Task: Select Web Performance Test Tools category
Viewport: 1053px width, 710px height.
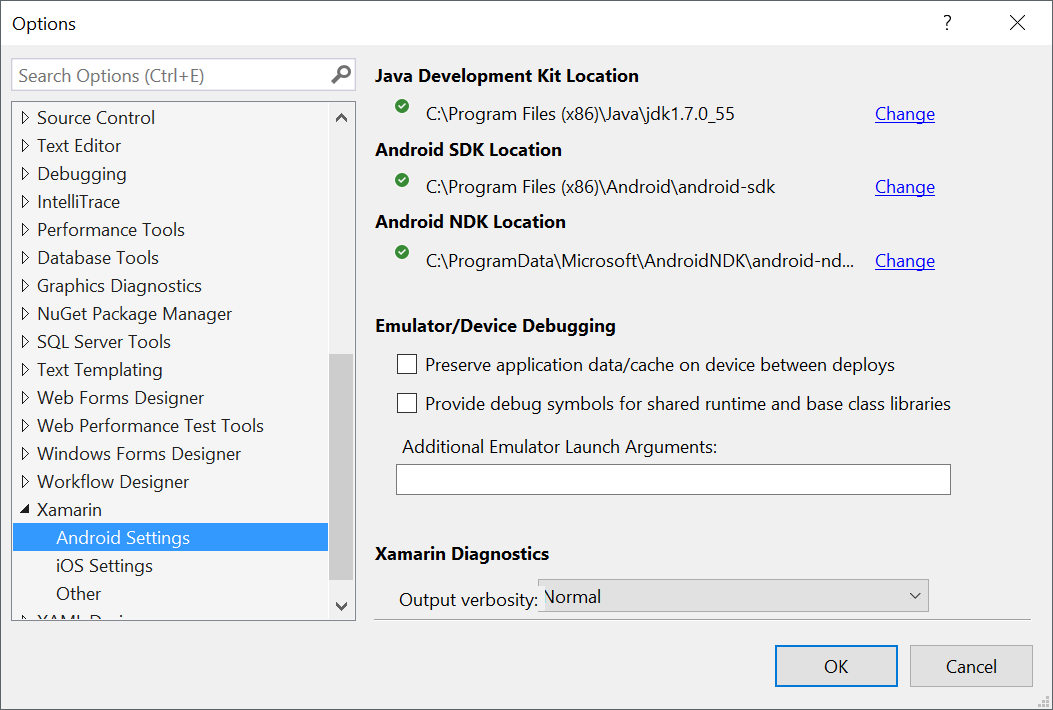Action: pyautogui.click(x=150, y=426)
